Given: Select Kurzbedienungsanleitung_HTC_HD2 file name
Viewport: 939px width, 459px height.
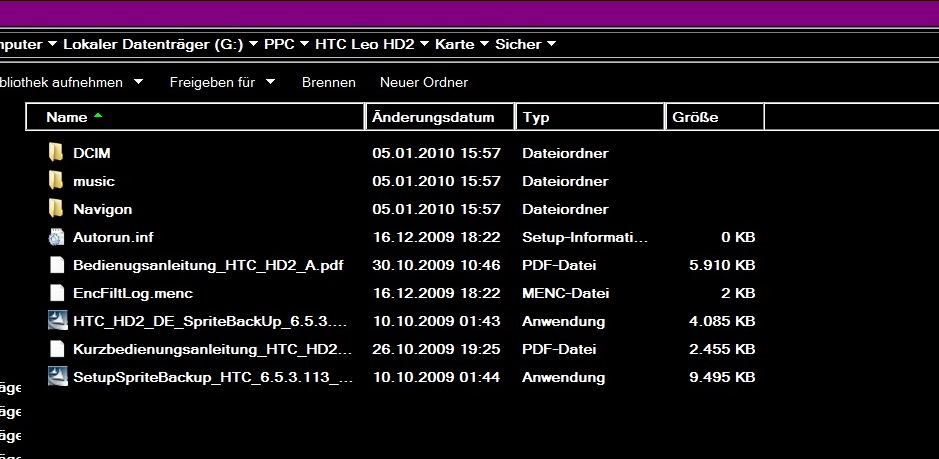Looking at the screenshot, I should [213, 349].
